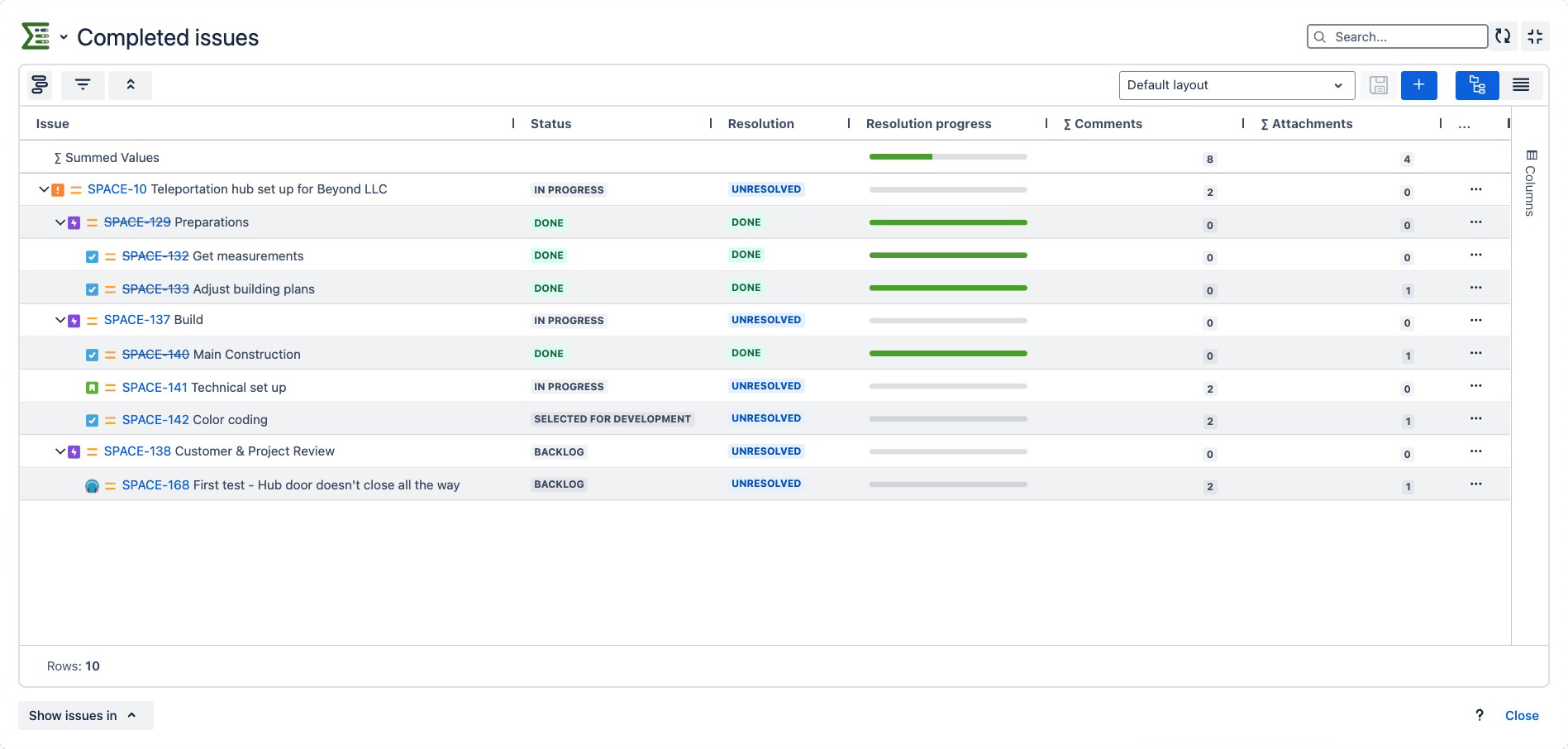Open the filter transformations icon
1568x749 pixels.
[83, 85]
